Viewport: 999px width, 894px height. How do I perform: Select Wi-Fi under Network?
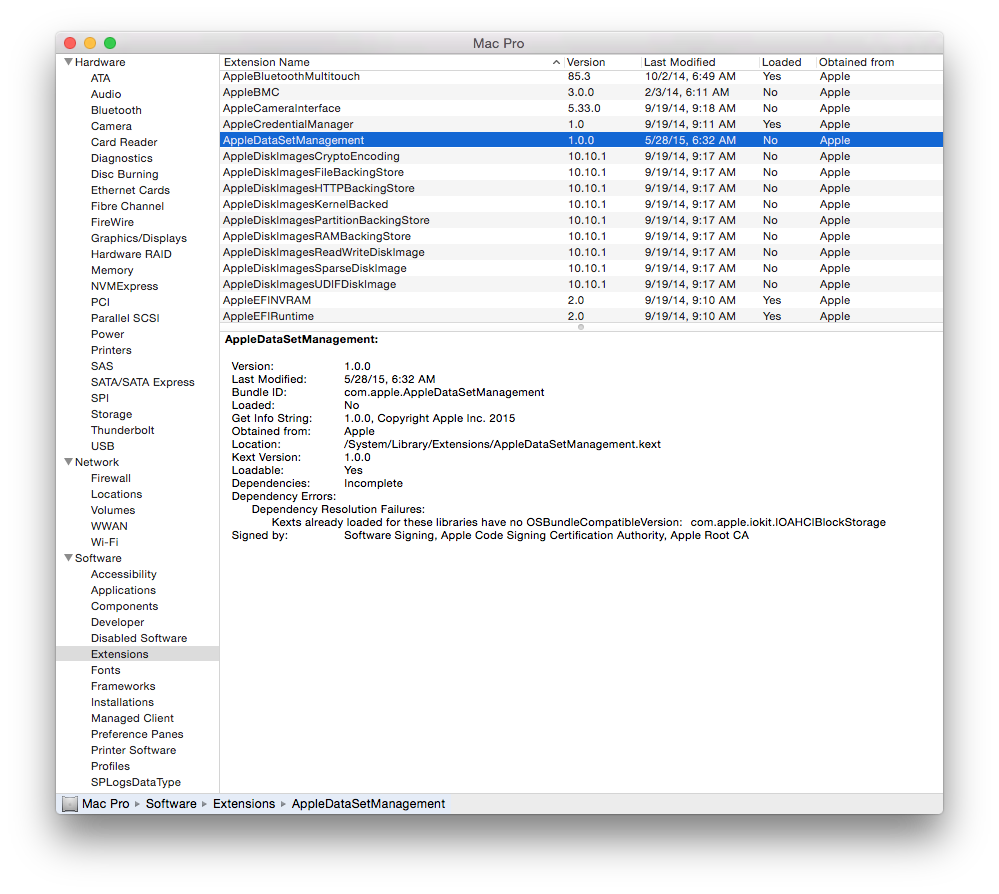click(x=104, y=542)
